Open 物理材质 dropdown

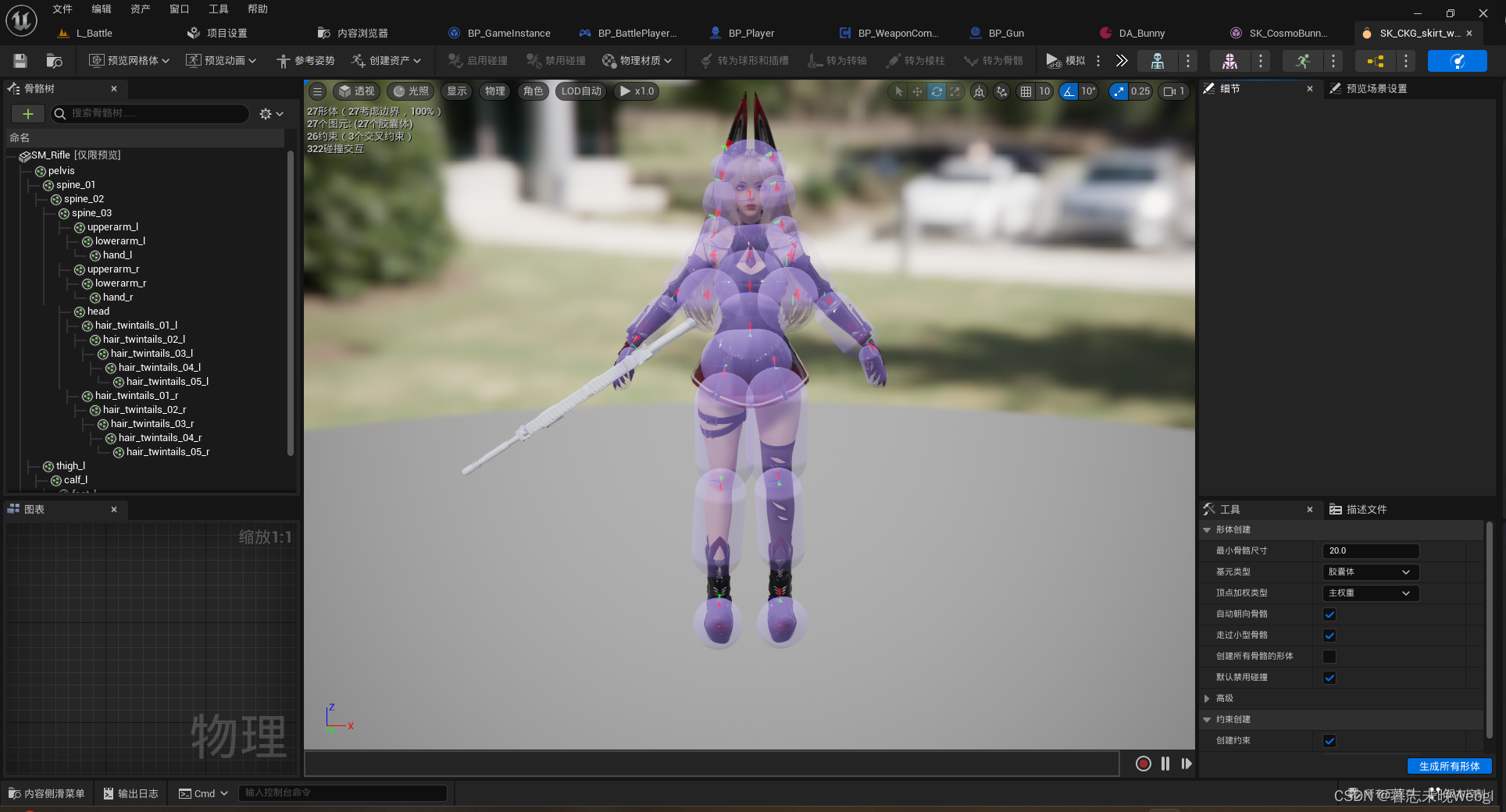click(637, 61)
